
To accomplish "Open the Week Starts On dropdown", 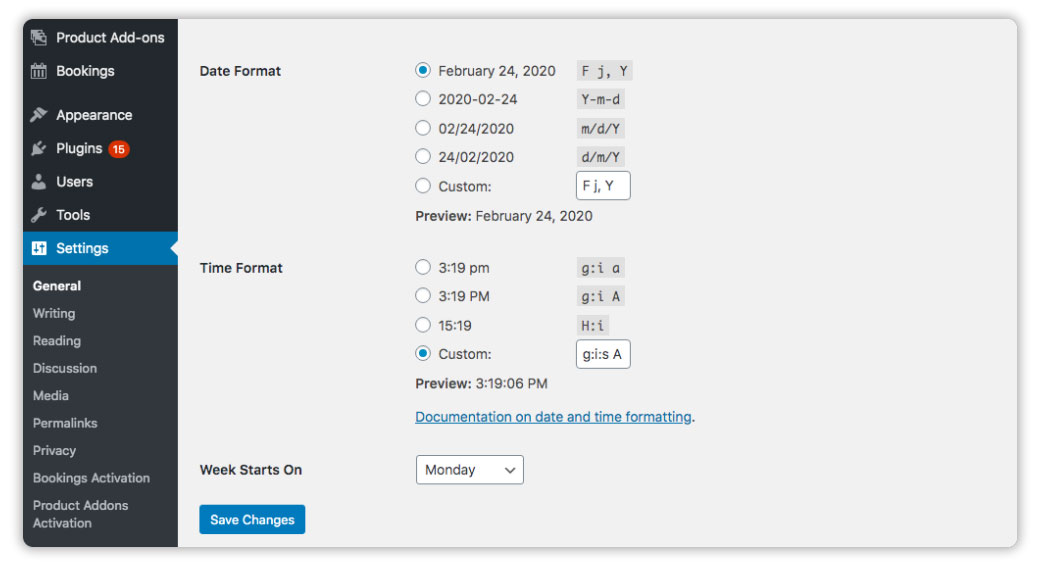I will 469,469.
